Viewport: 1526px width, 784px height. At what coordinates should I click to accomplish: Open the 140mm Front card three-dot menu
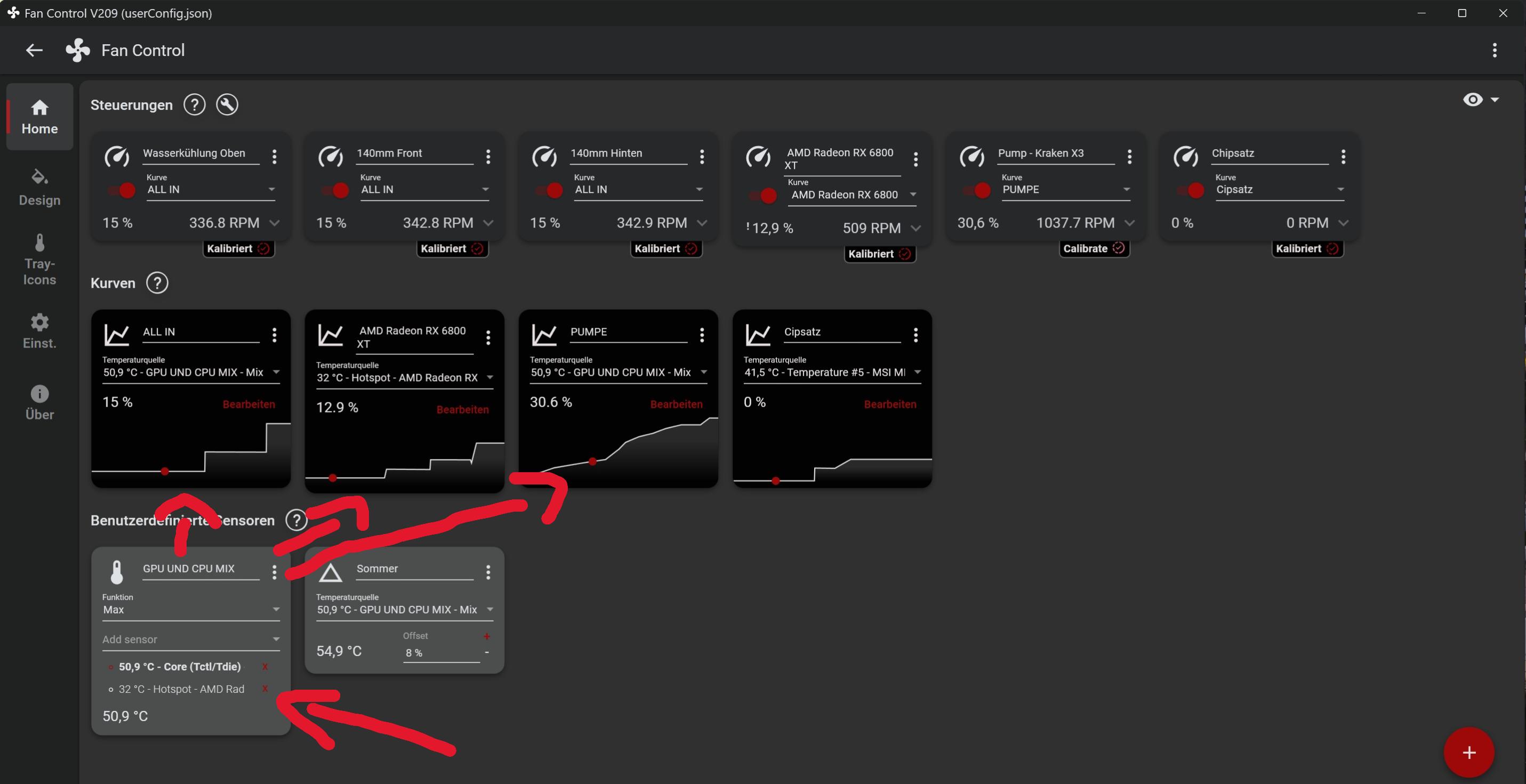coord(488,156)
